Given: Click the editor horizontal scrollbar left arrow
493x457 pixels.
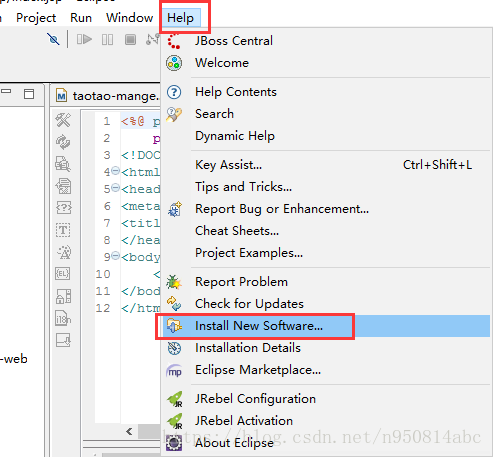Looking at the screenshot, I should 129,432.
